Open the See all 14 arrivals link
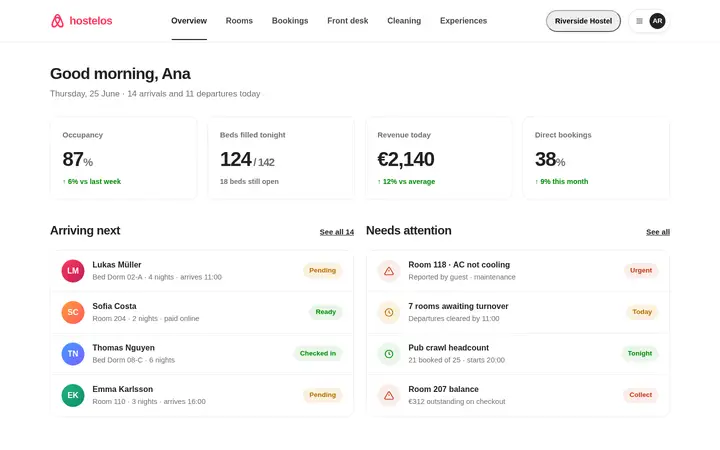Screen dimensions: 720x450 pyautogui.click(x=337, y=232)
